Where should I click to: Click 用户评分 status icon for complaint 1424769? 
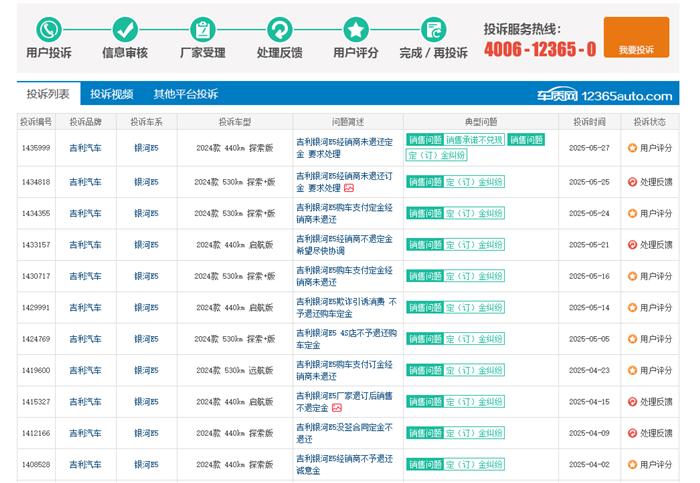[632, 339]
